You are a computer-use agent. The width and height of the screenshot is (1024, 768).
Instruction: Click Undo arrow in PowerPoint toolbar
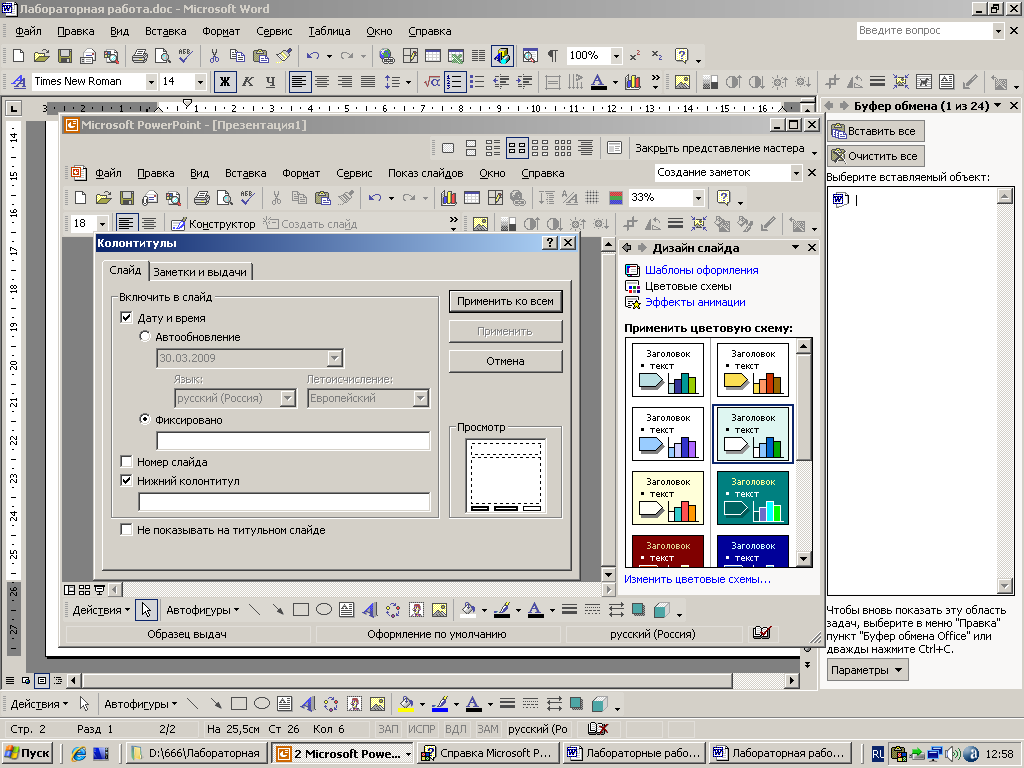click(374, 198)
